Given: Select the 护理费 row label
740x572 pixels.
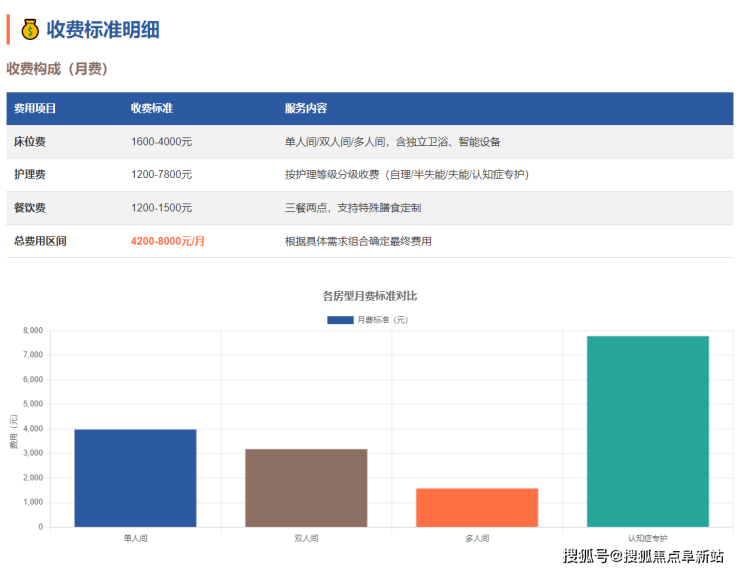Looking at the screenshot, I should [29, 175].
